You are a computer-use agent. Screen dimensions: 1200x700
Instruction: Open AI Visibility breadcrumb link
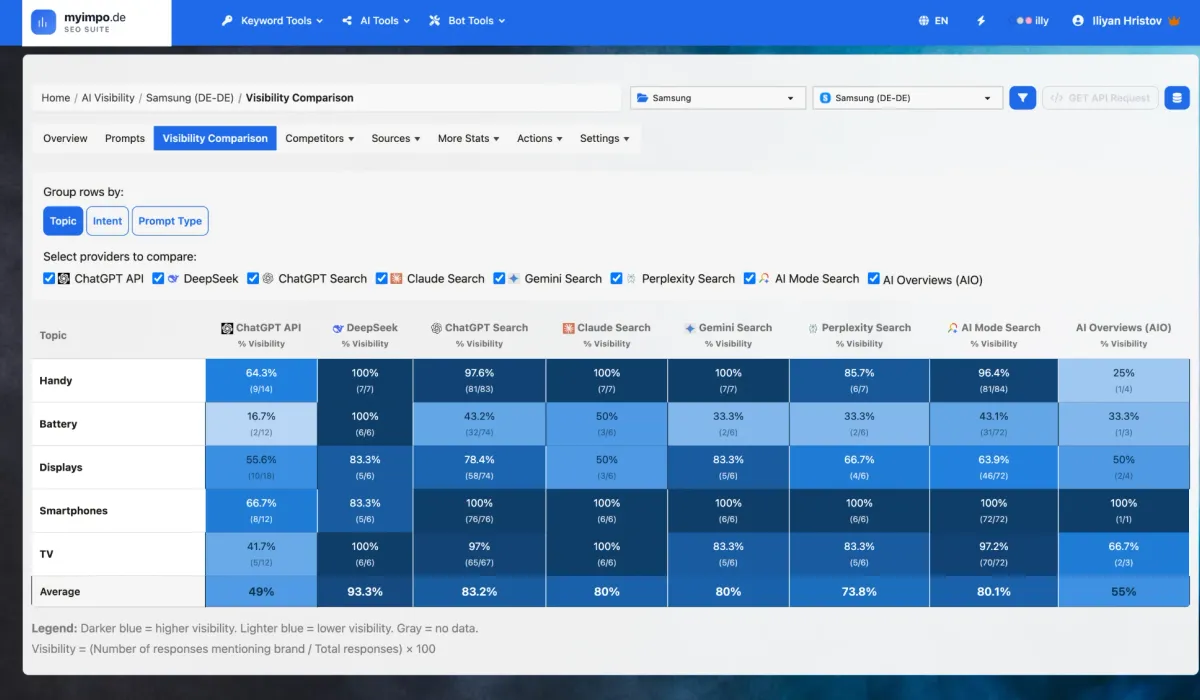108,98
